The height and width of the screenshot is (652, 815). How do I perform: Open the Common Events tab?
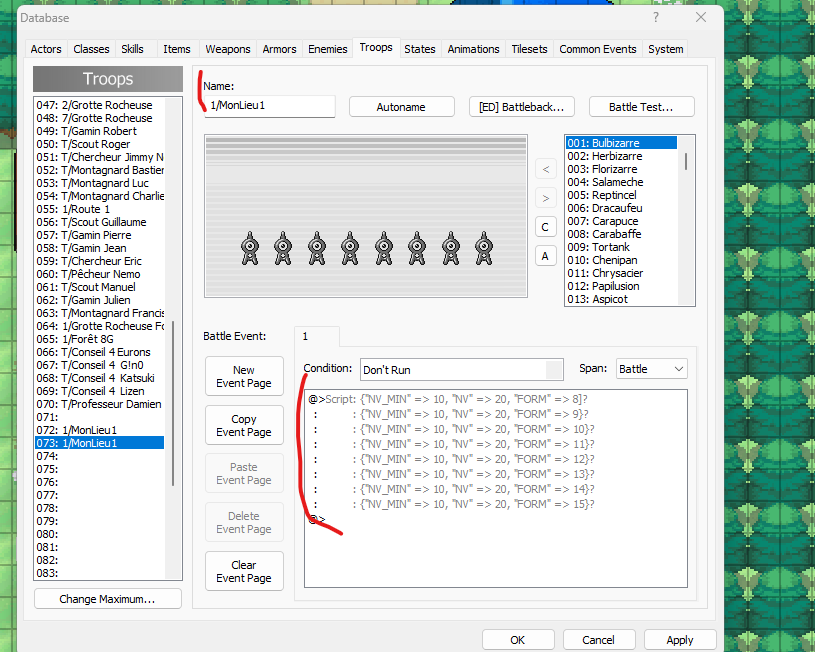click(x=598, y=49)
